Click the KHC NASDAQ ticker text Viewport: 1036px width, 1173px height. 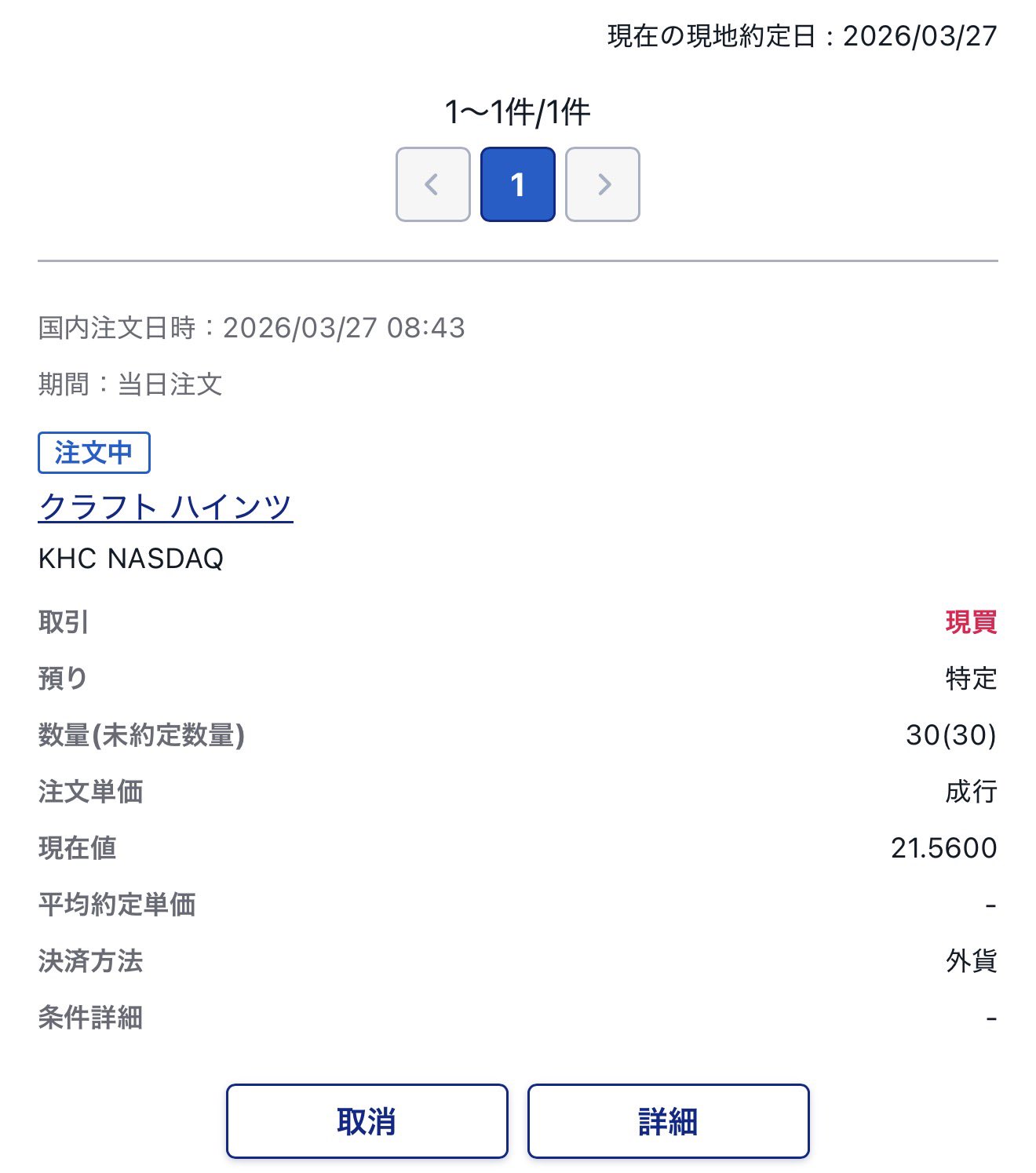click(x=131, y=559)
